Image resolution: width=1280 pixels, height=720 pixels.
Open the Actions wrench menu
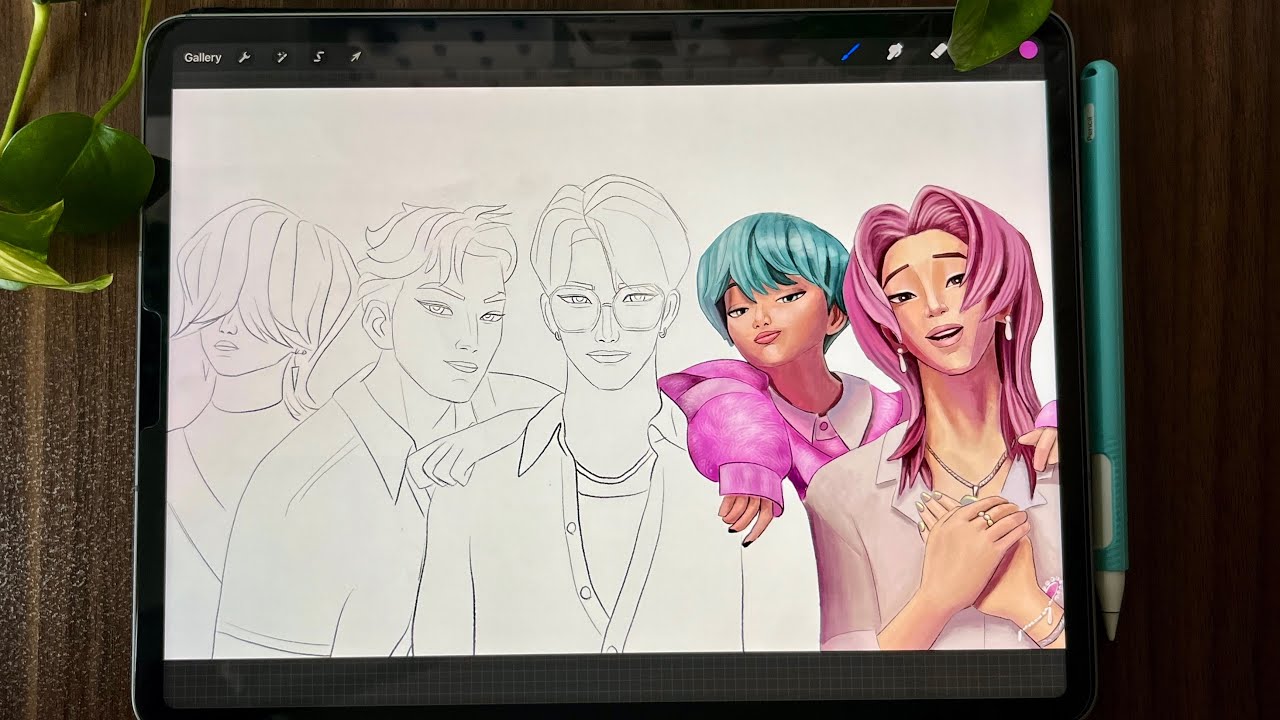pos(244,58)
